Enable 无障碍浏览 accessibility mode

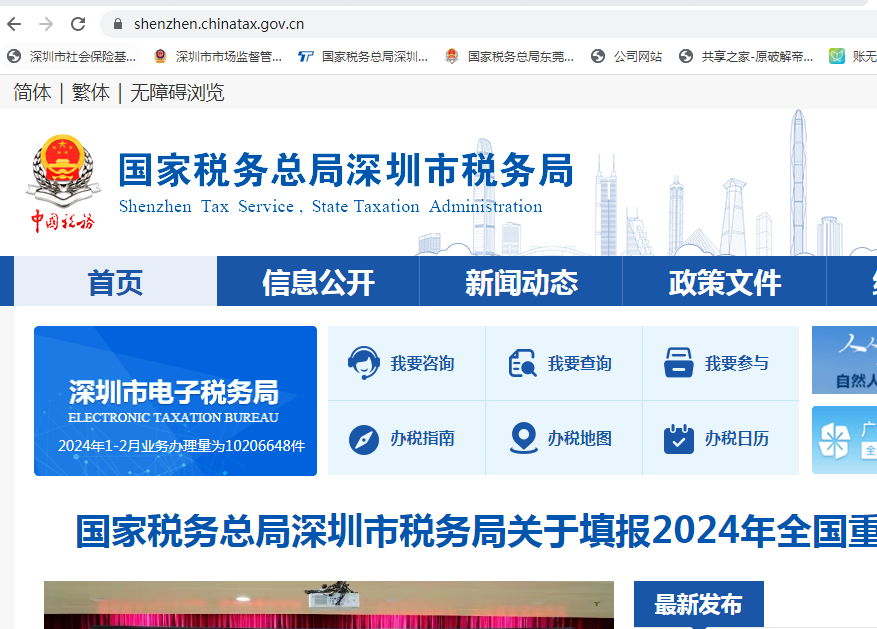pyautogui.click(x=177, y=93)
